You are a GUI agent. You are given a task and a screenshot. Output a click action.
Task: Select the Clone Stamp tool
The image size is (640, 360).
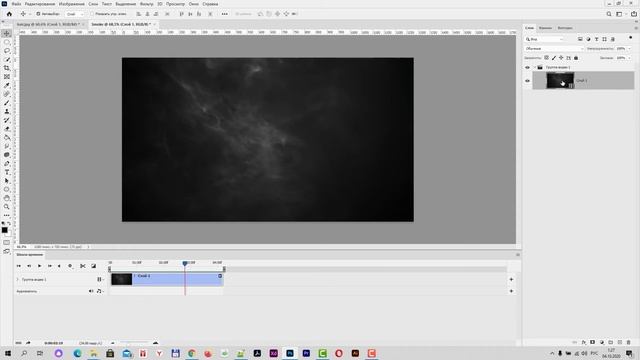click(x=7, y=111)
